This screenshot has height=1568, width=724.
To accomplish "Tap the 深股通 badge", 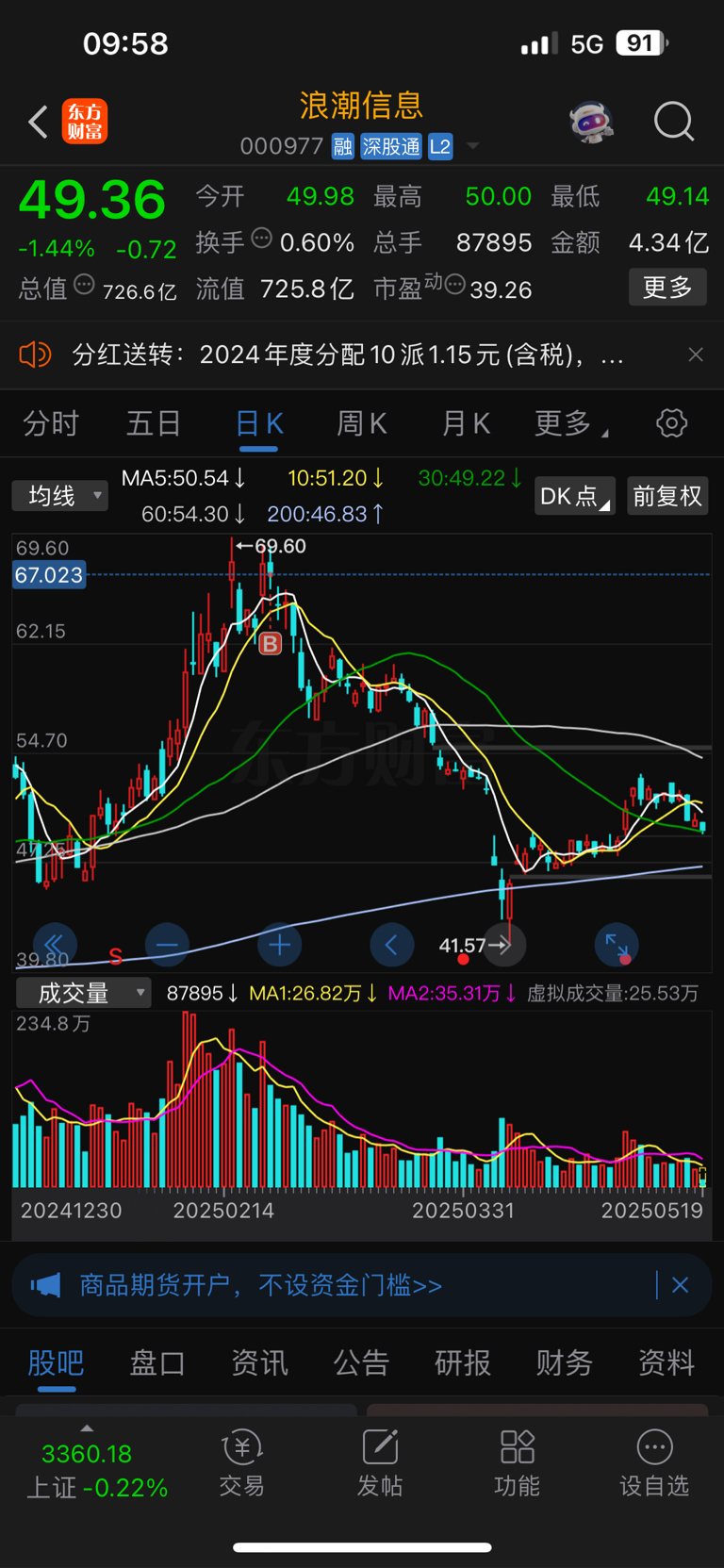I will [x=391, y=146].
